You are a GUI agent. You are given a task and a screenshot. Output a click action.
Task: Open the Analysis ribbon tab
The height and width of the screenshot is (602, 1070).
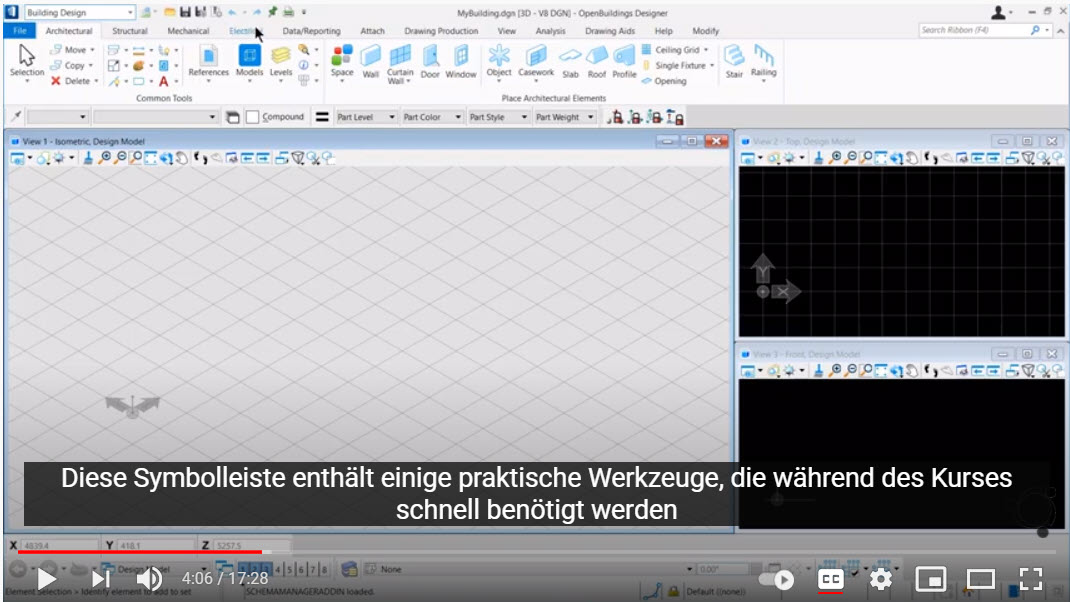click(x=550, y=31)
